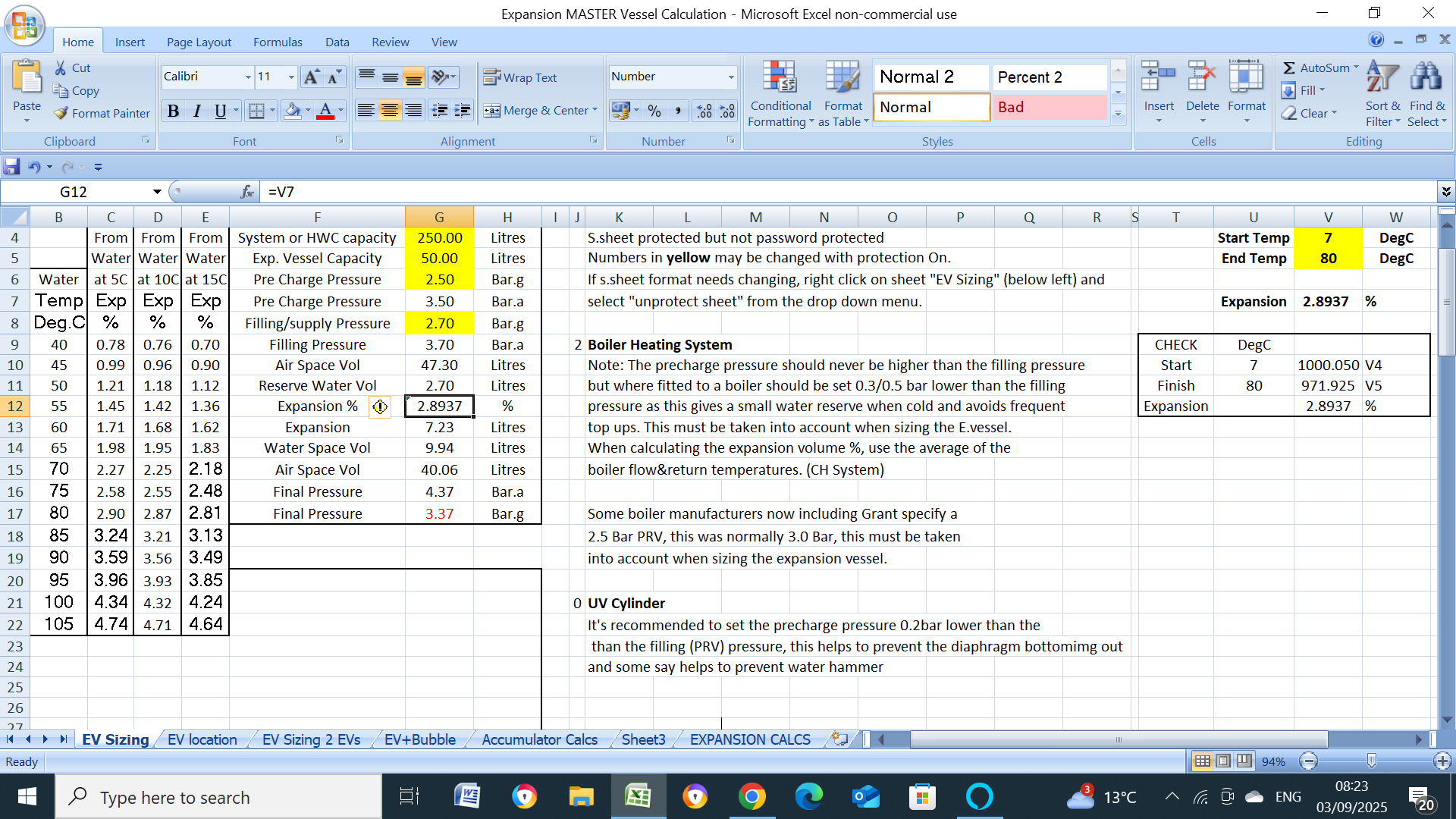Viewport: 1456px width, 819px height.
Task: Click the Insert Function fx button
Action: [247, 192]
